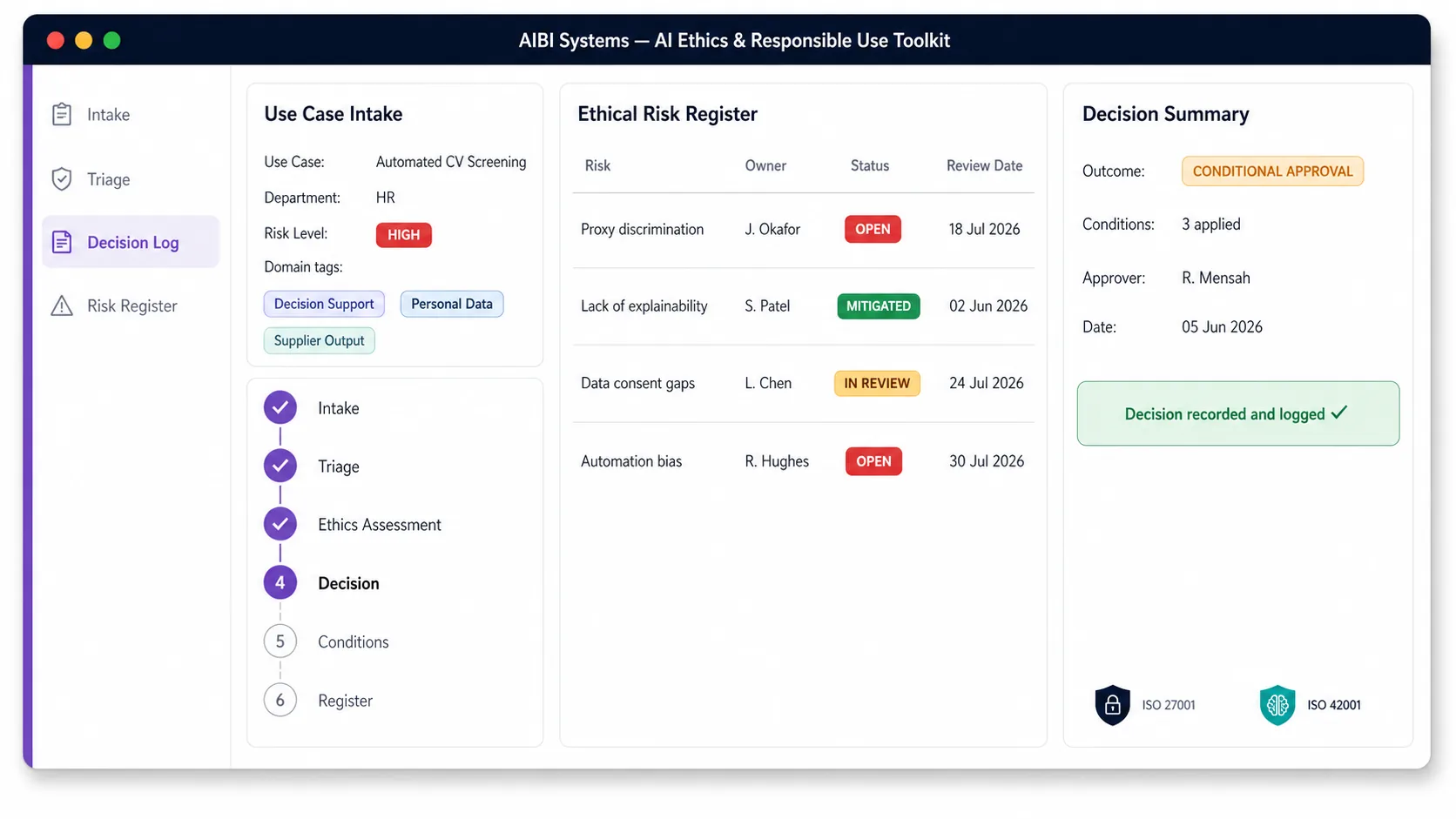Screen dimensions: 1456x819
Task: Open the Triage sidebar item
Action: (131, 178)
